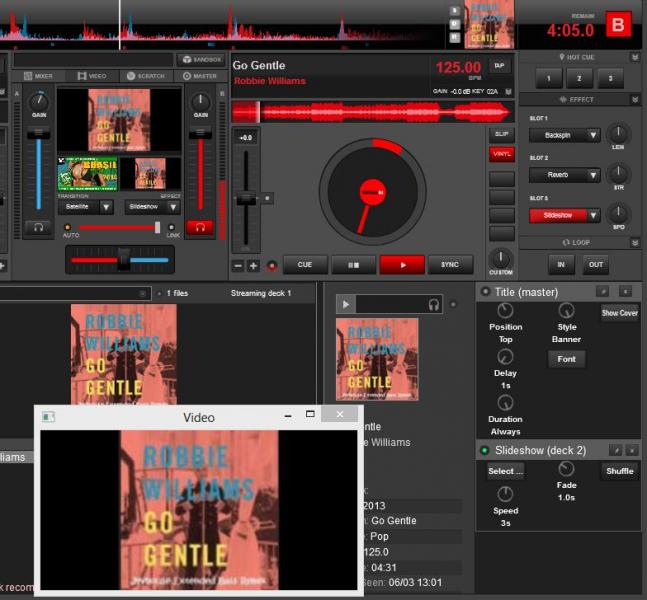Click the SYNC button
647x600 pixels.
pyautogui.click(x=450, y=265)
